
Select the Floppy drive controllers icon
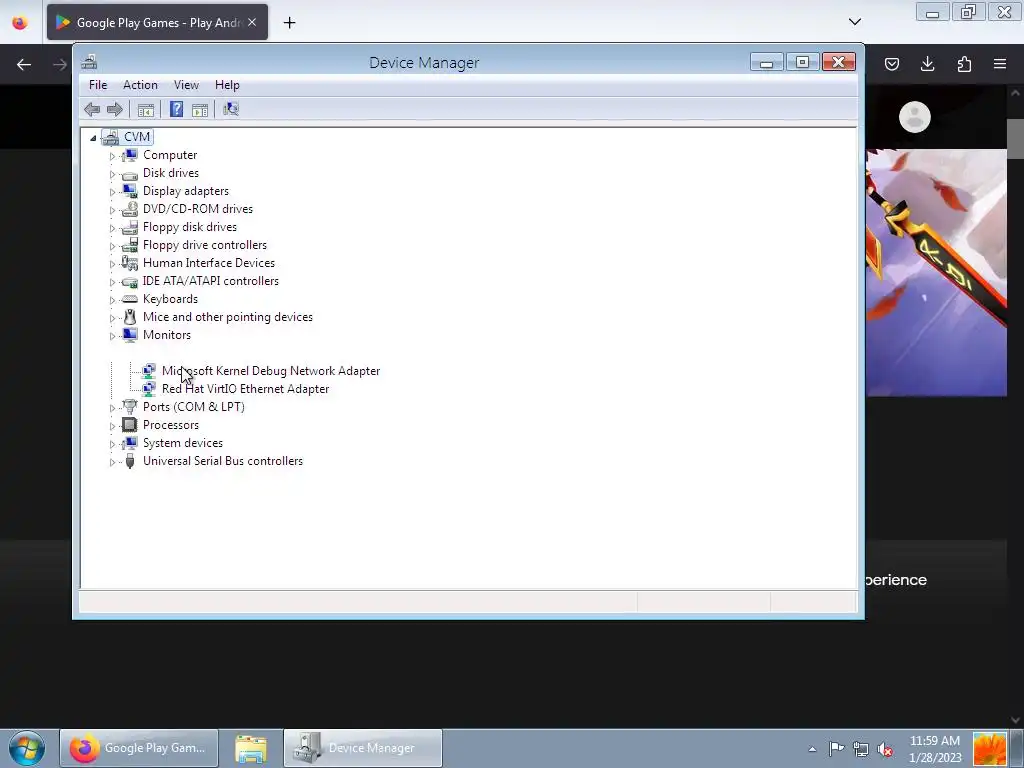tap(130, 245)
